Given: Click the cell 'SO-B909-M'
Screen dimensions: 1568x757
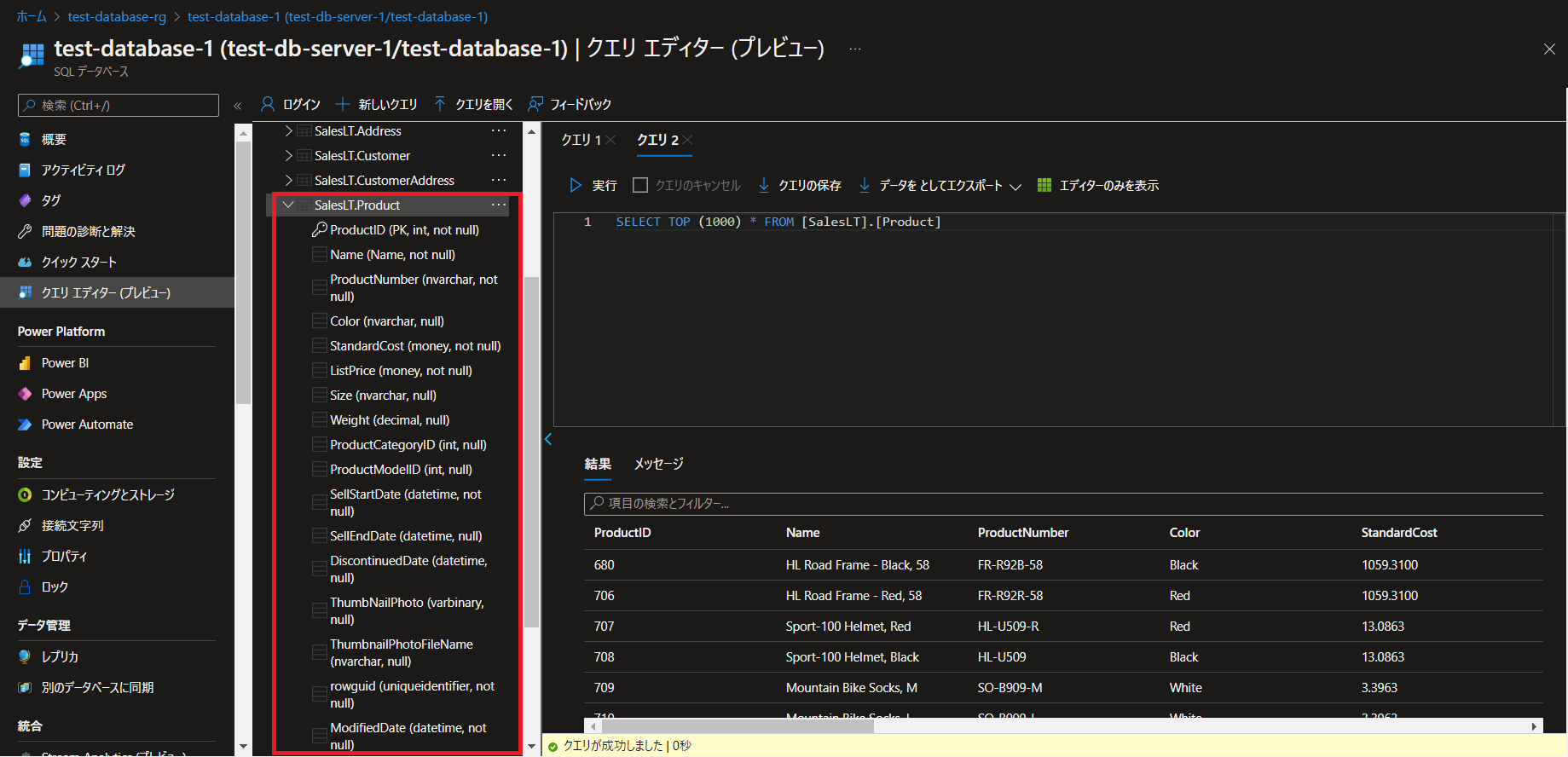Looking at the screenshot, I should 1010,688.
